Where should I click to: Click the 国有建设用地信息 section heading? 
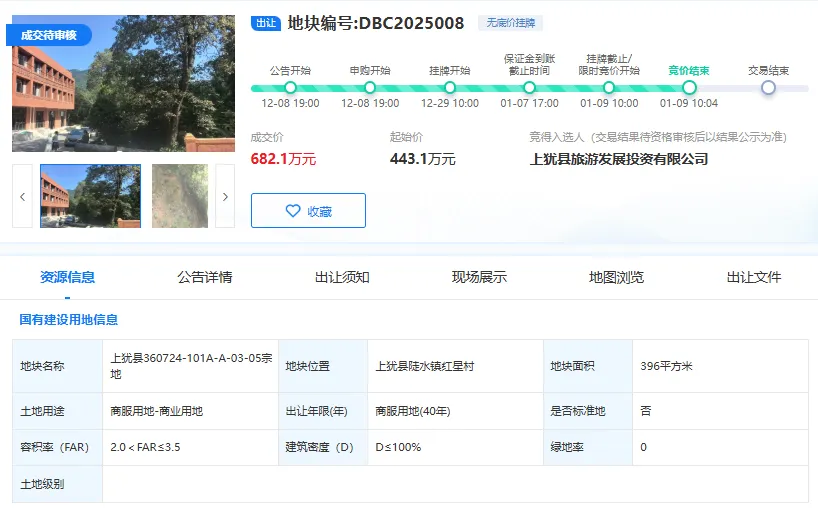68,320
